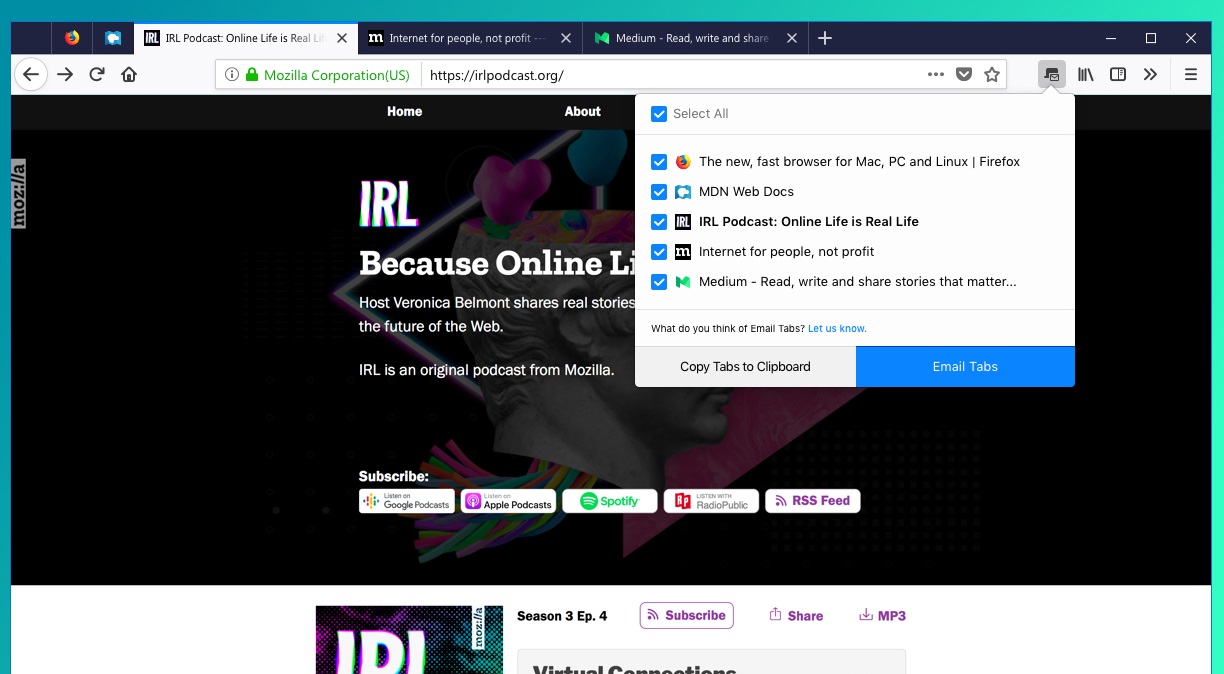
Task: Close the IRL Podcast tab
Action: pos(342,38)
